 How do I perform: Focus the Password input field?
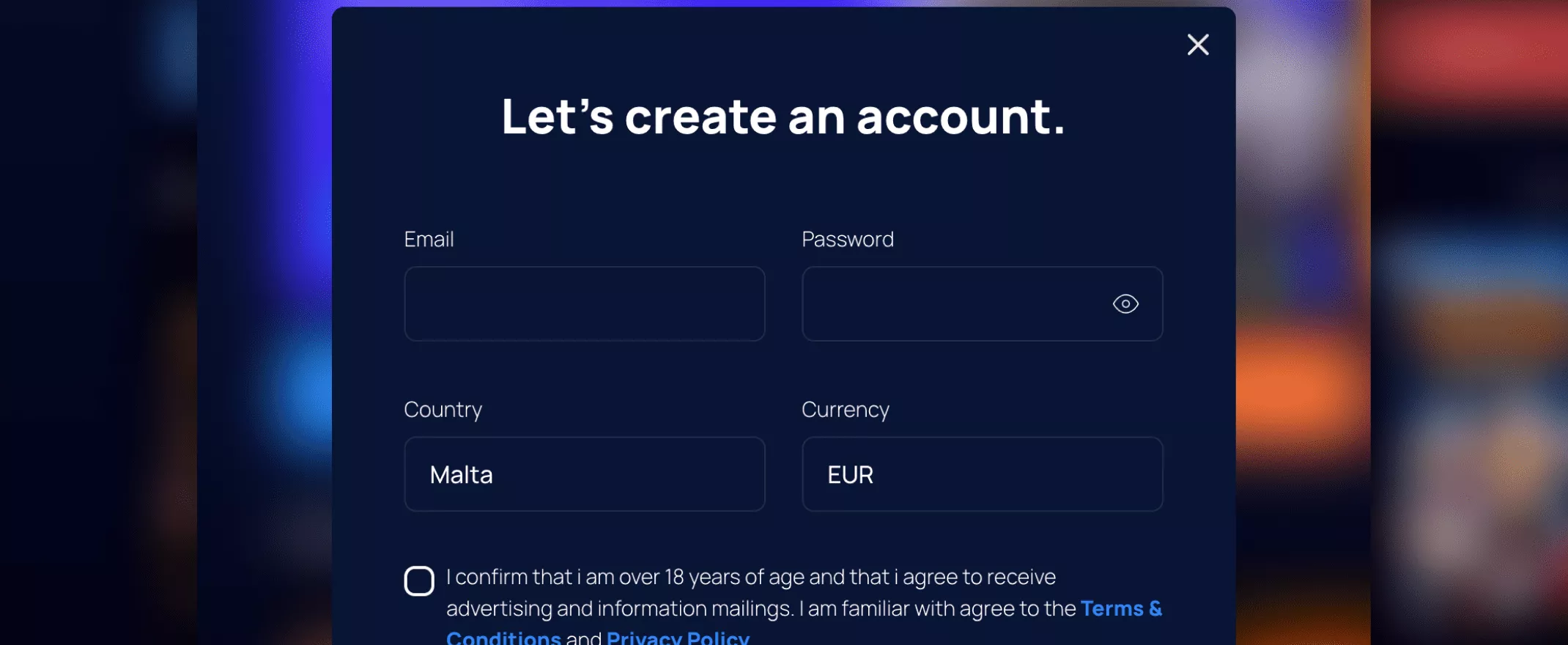coord(983,303)
